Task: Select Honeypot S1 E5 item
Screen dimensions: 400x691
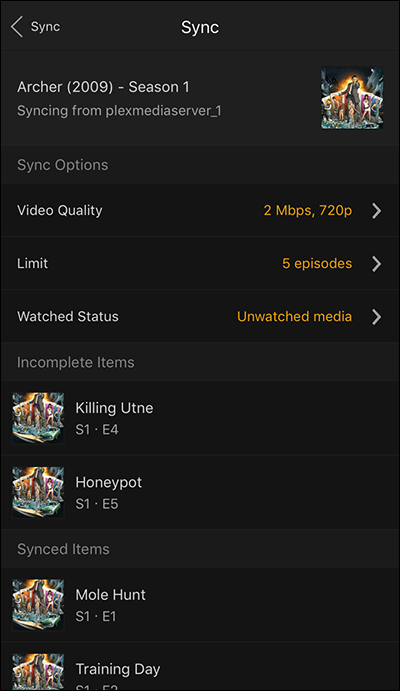Action: (200, 492)
